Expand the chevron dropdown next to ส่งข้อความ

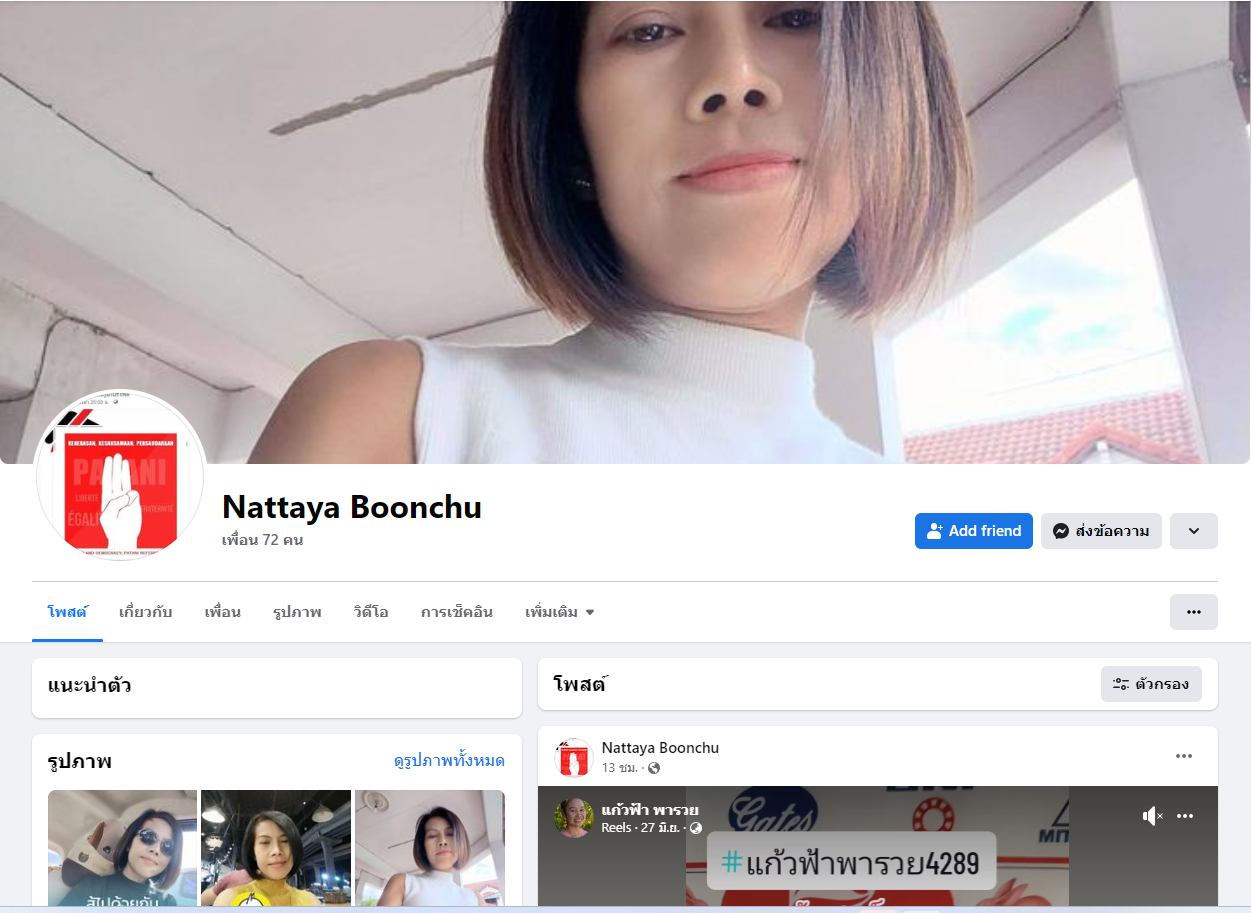click(1193, 531)
